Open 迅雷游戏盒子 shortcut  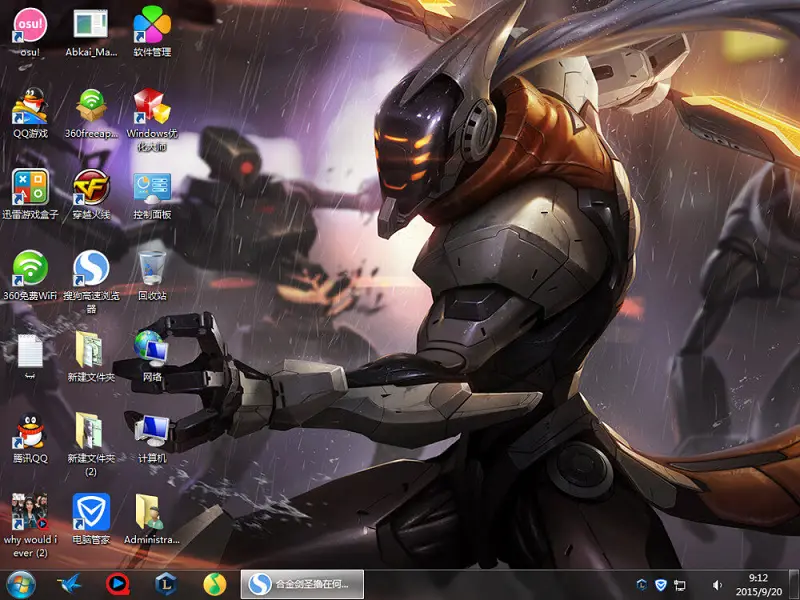[x=30, y=194]
